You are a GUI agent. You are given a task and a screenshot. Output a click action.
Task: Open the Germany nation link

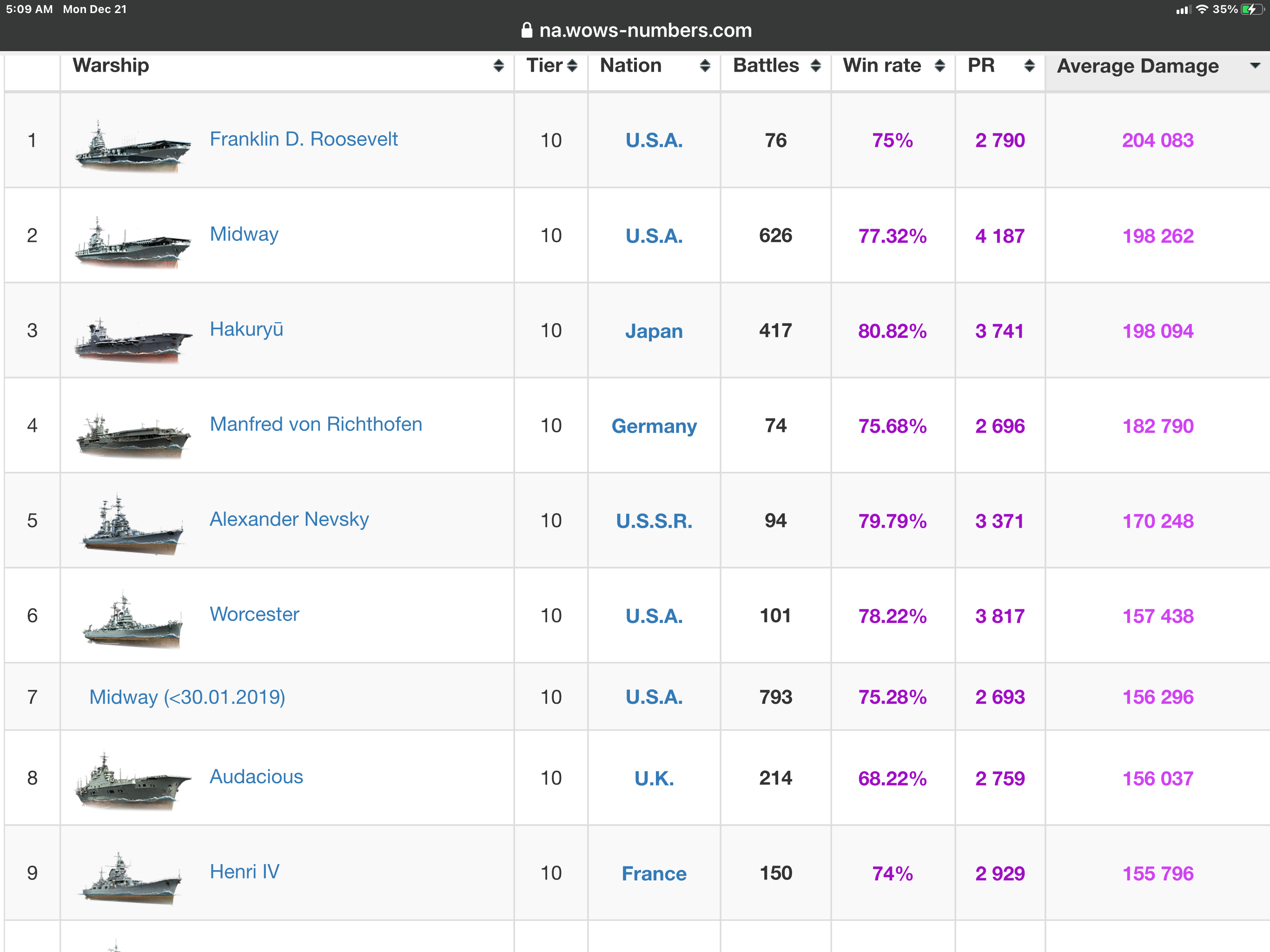pos(654,426)
